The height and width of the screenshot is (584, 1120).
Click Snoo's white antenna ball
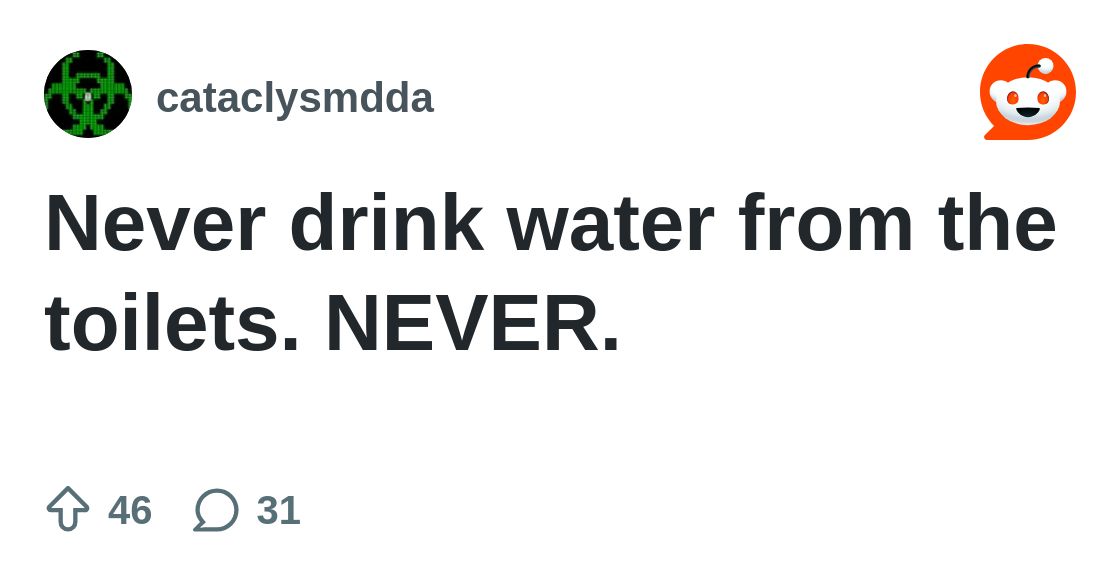tap(1045, 67)
